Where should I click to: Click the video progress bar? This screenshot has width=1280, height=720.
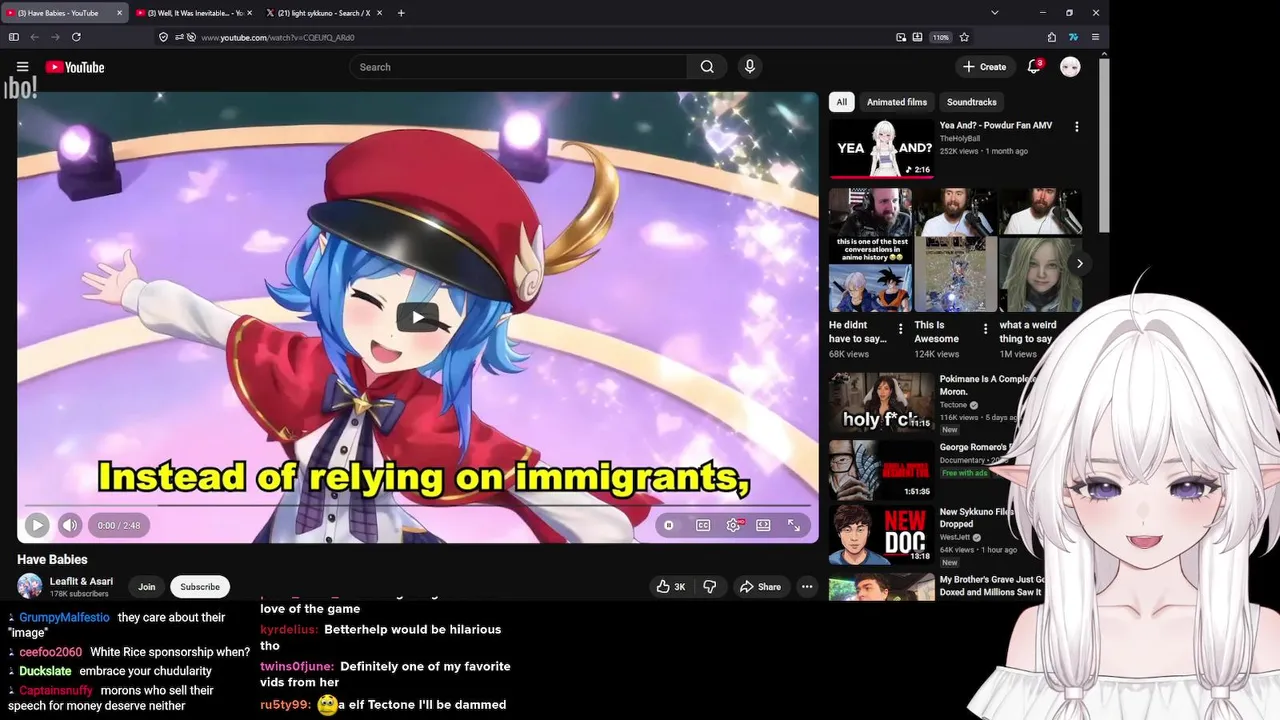(x=418, y=506)
